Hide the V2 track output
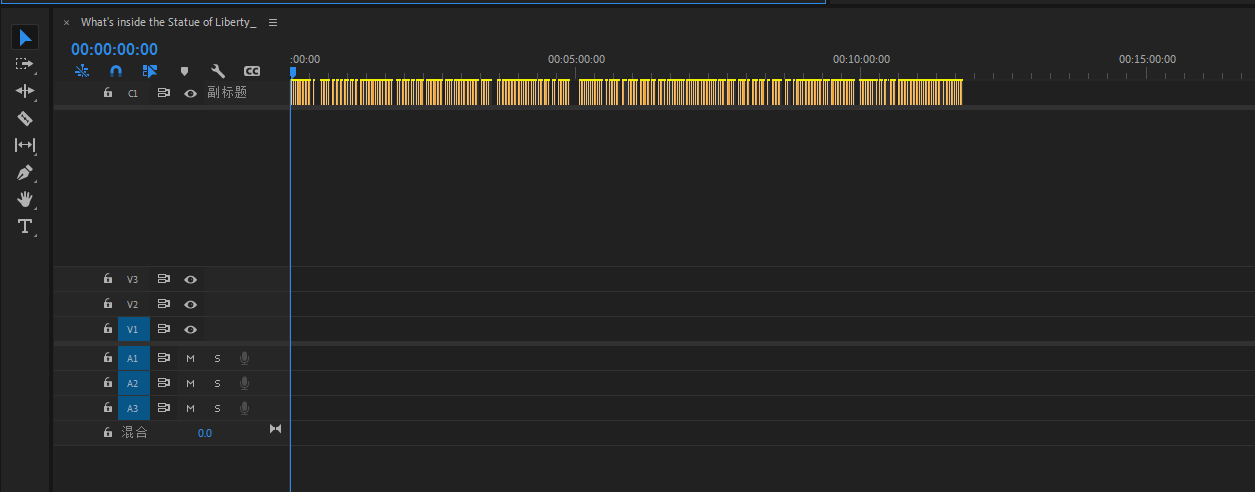1255x492 pixels. (x=190, y=304)
